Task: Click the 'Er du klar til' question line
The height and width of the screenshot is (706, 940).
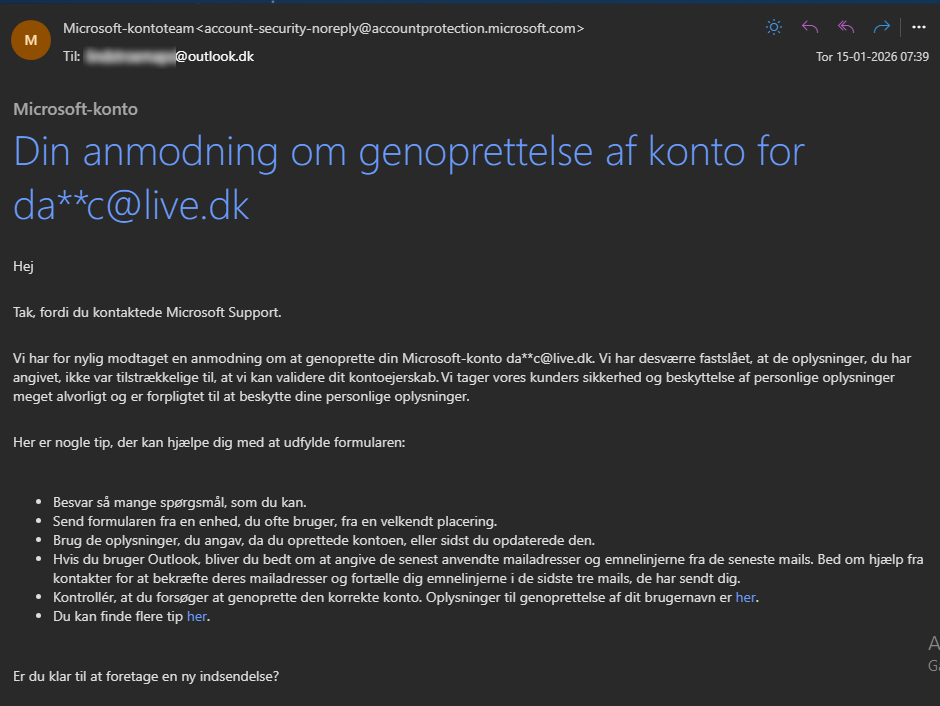Action: 146,677
